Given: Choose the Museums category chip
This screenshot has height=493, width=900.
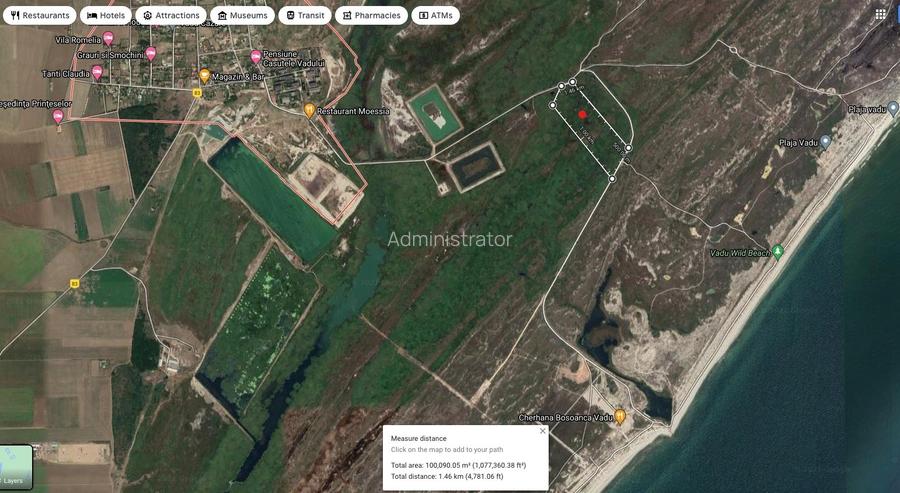Looking at the screenshot, I should pos(242,16).
